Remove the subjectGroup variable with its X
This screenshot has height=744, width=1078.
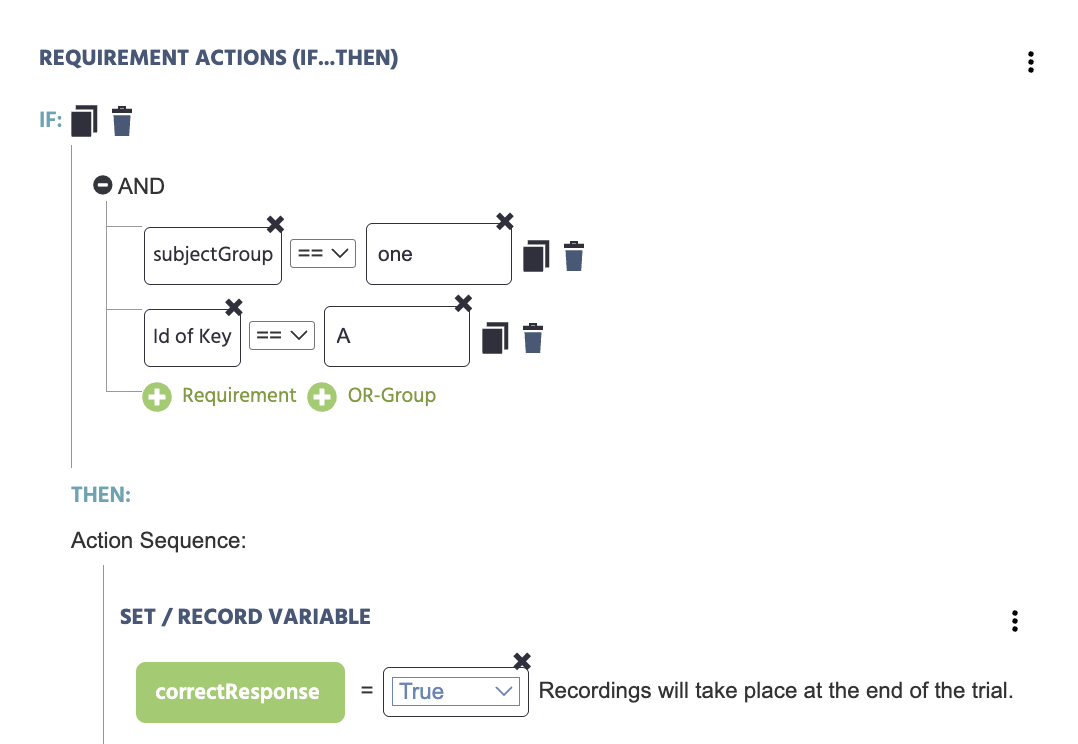pos(275,224)
